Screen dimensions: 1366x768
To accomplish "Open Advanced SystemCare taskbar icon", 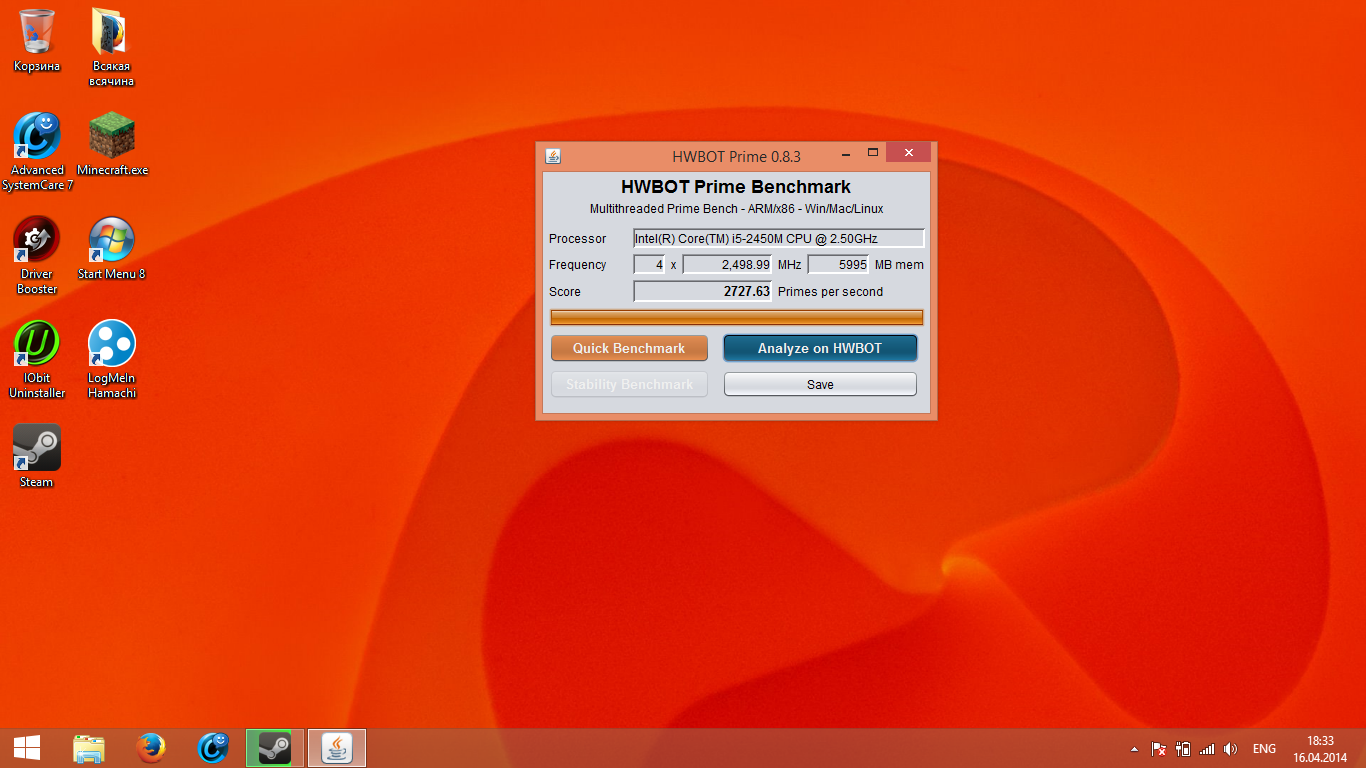I will click(x=213, y=748).
